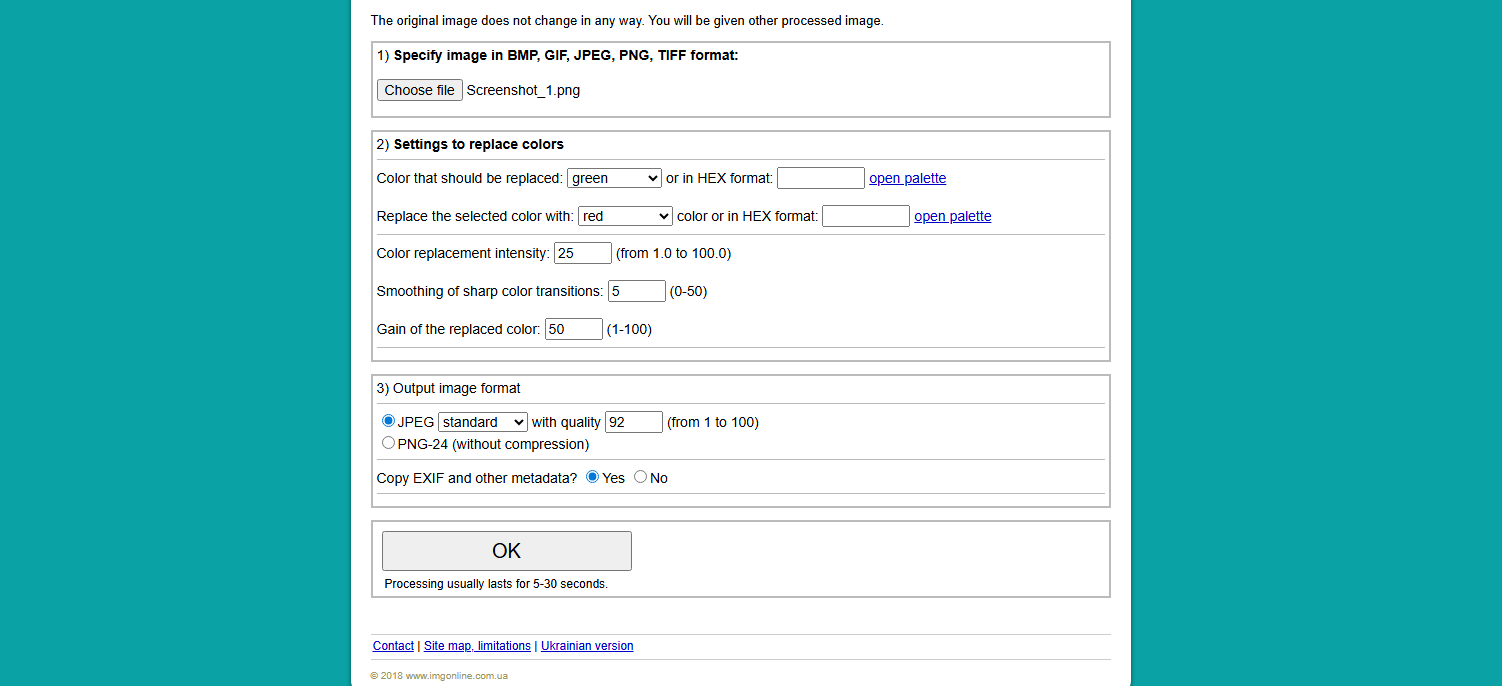Open the Contact page
The width and height of the screenshot is (1502, 686).
tap(393, 645)
